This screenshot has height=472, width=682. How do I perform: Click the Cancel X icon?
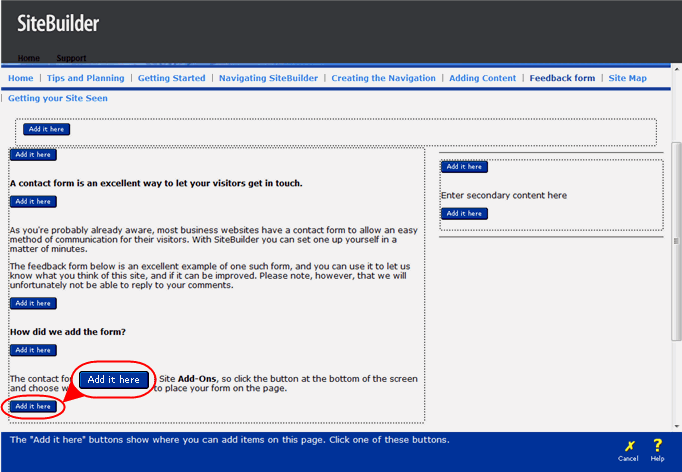[629, 446]
